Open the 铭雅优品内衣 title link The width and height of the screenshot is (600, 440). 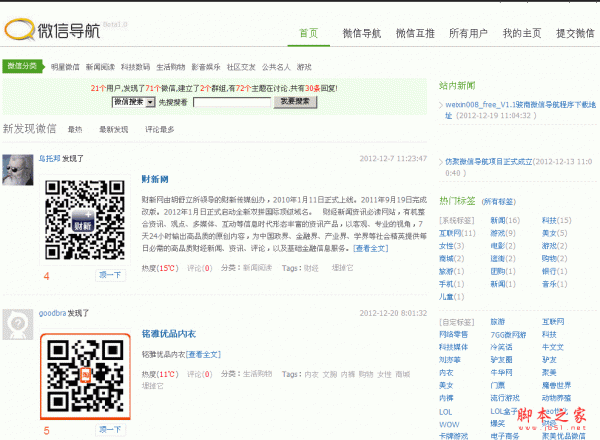[169, 334]
